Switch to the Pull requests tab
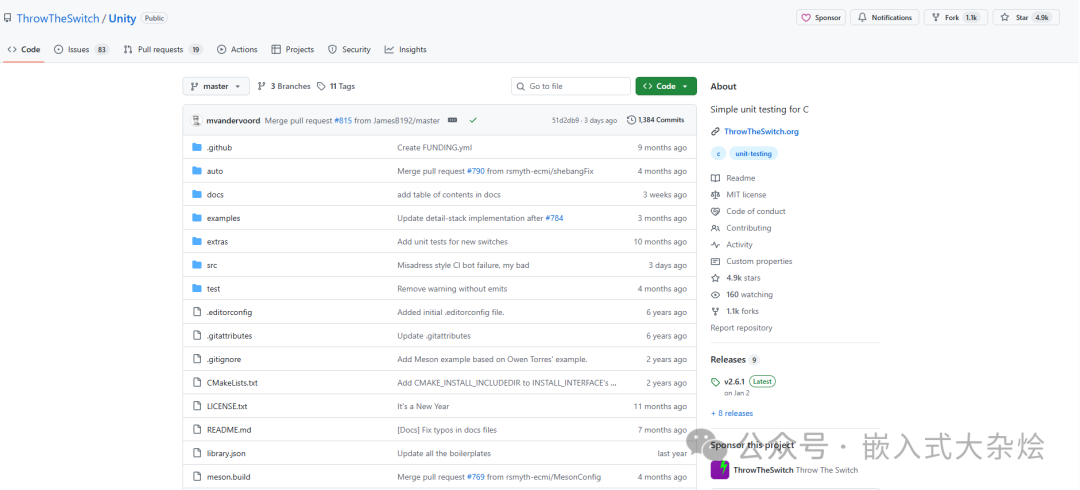1080x490 pixels. pyautogui.click(x=163, y=50)
